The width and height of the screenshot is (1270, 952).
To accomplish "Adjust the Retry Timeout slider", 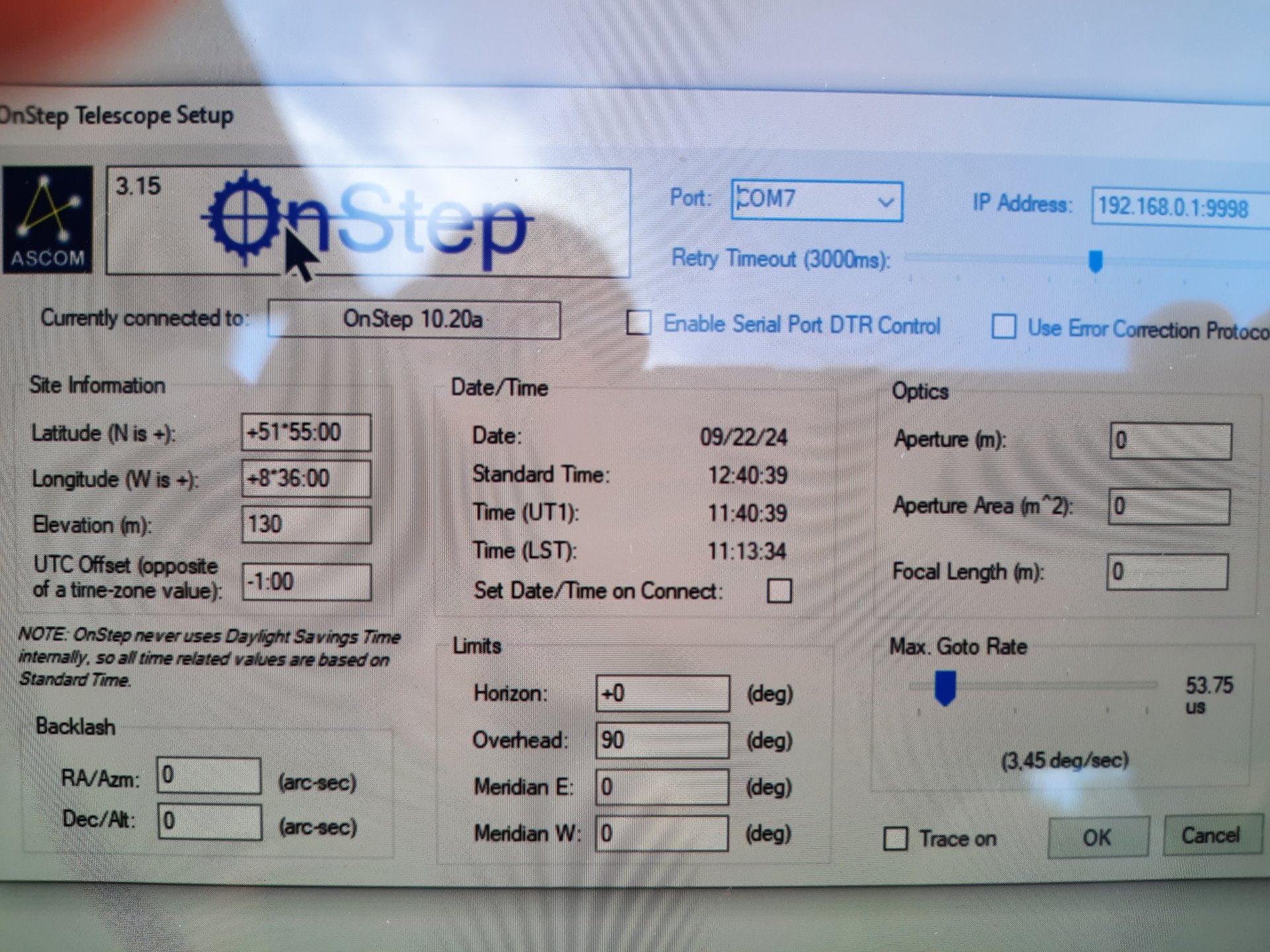I will point(1095,261).
